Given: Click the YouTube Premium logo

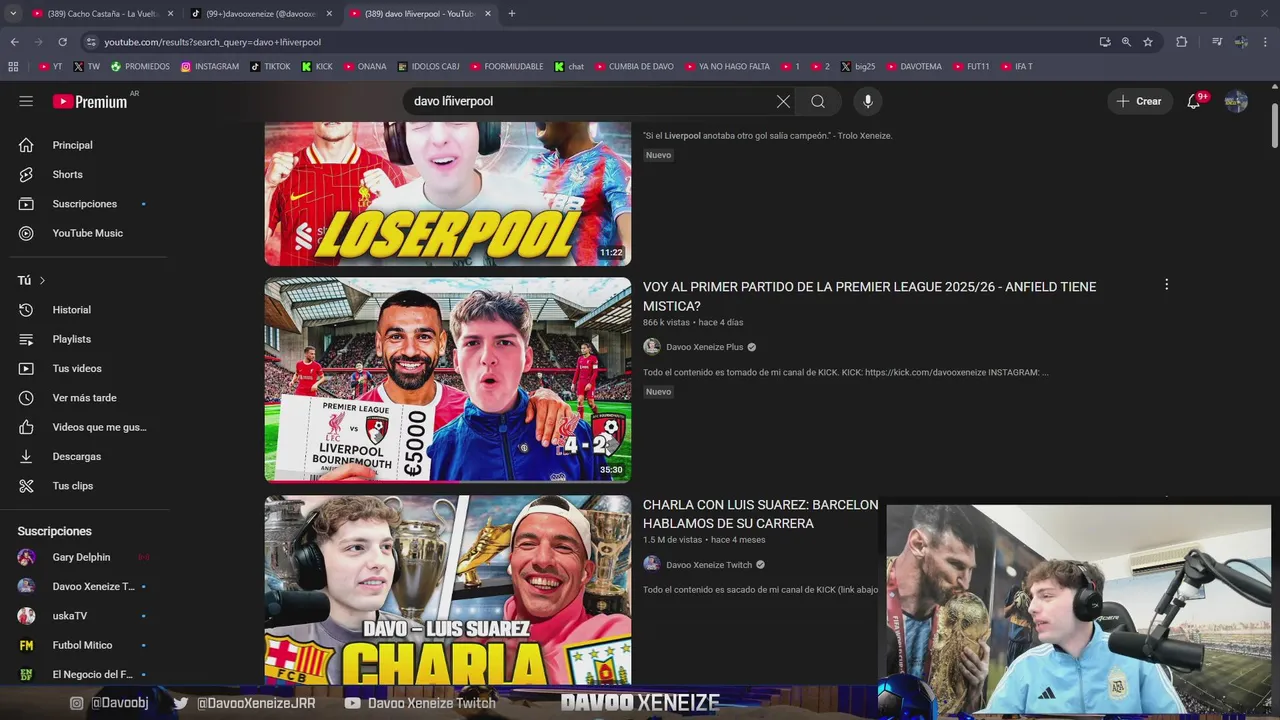Looking at the screenshot, I should click(x=90, y=101).
